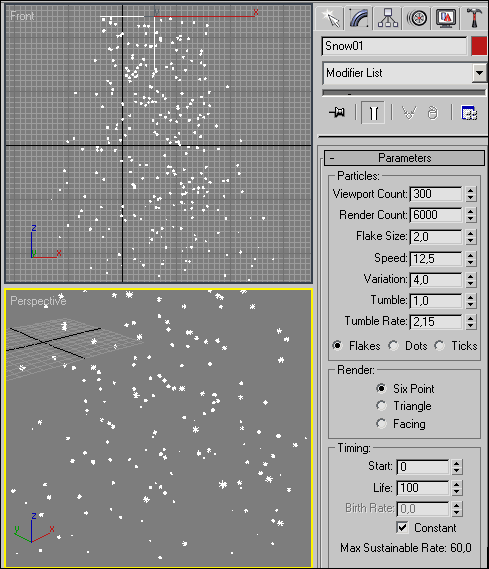Adjust the Variation spinner
The image size is (489, 569).
point(470,279)
